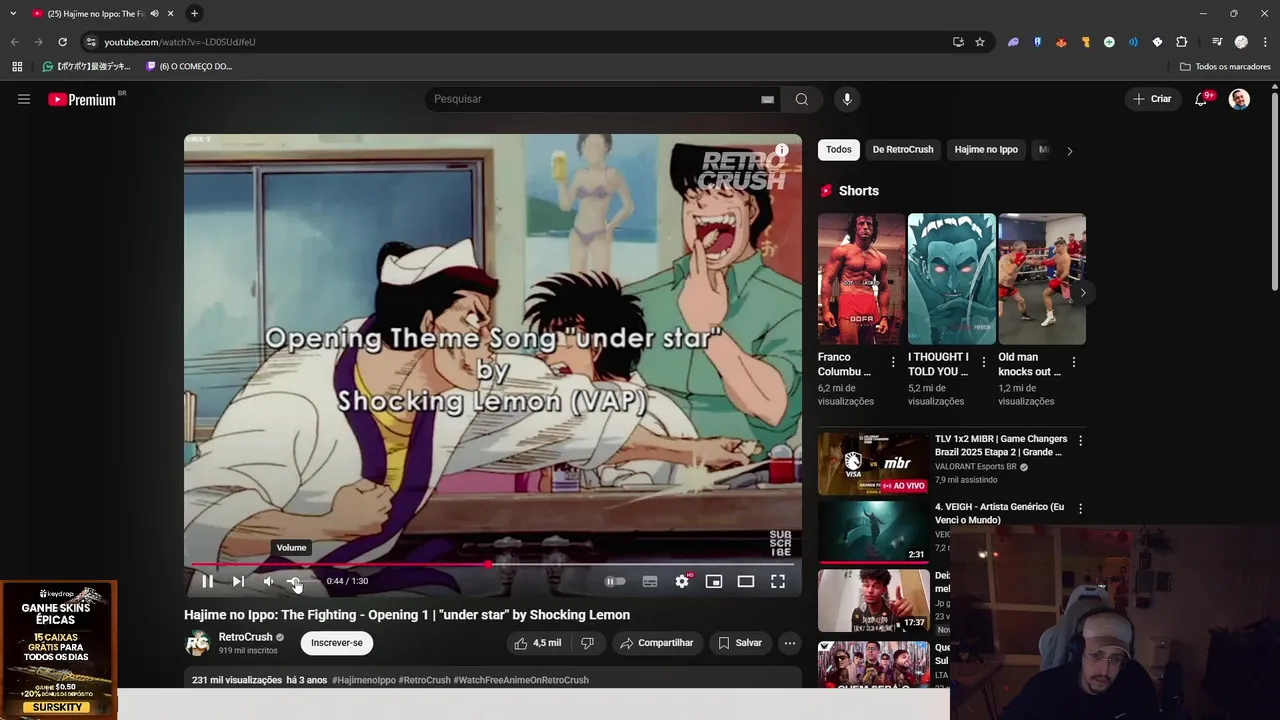The height and width of the screenshot is (720, 1280).
Task: Install app icon in the address bar
Action: [958, 42]
